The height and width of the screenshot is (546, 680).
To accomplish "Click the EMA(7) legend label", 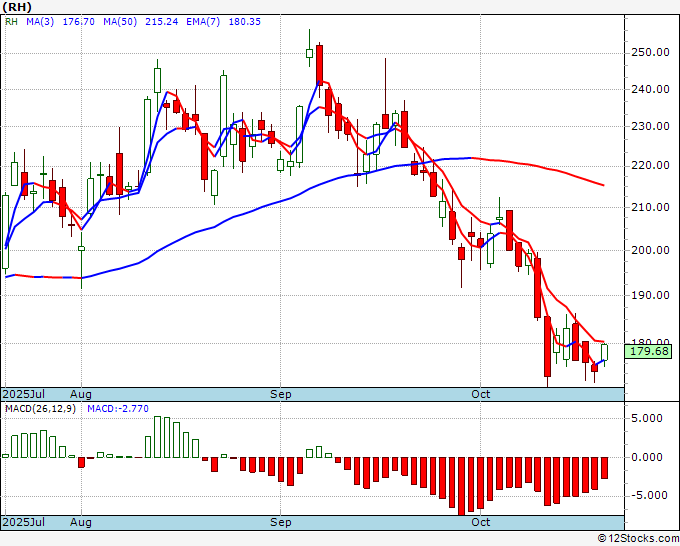I will tap(203, 22).
